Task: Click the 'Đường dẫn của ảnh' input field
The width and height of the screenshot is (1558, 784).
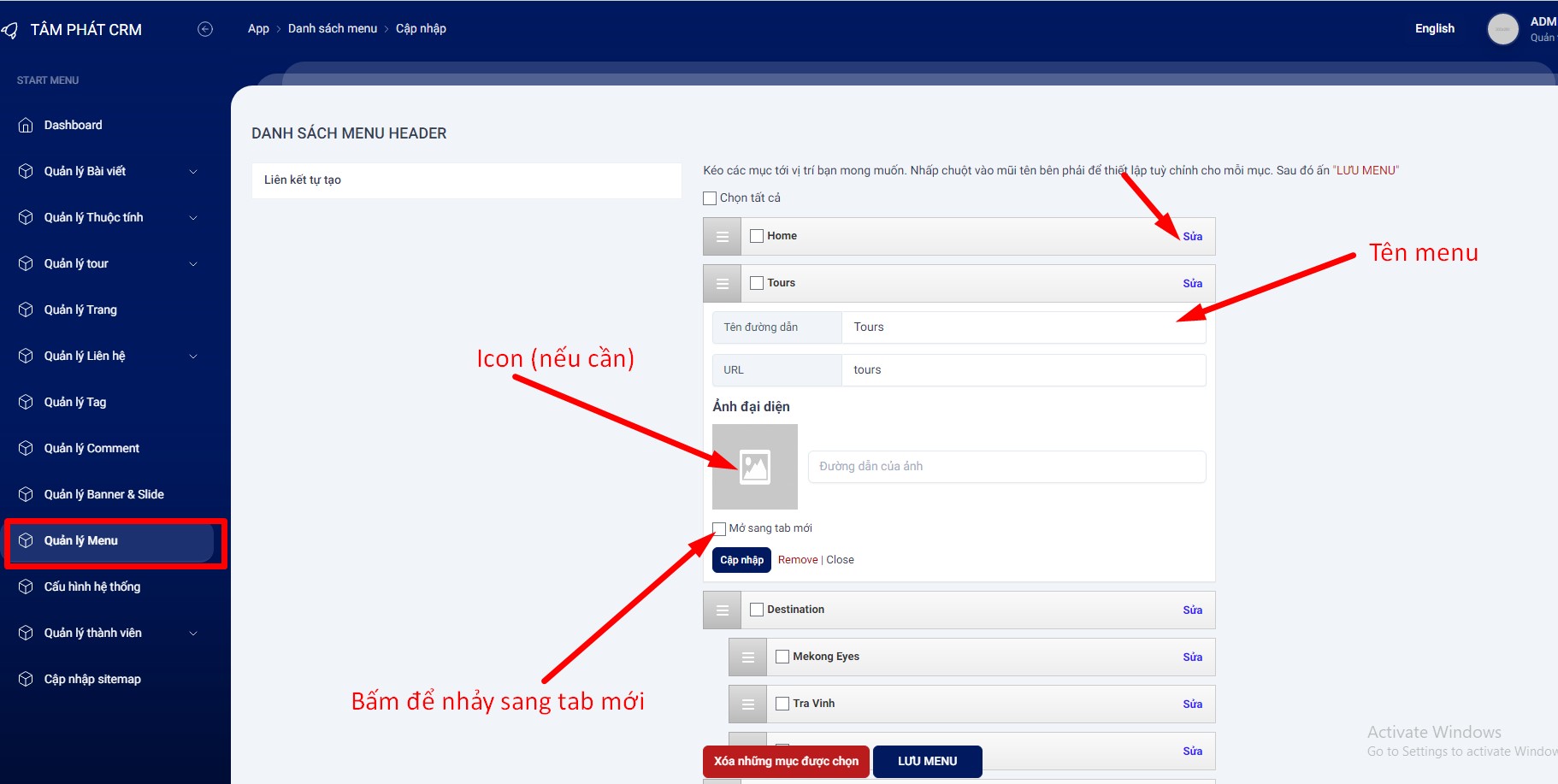Action: pos(1006,467)
